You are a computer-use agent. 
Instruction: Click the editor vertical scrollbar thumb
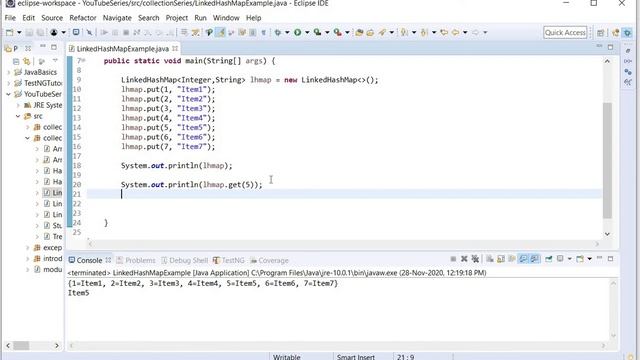[x=607, y=160]
